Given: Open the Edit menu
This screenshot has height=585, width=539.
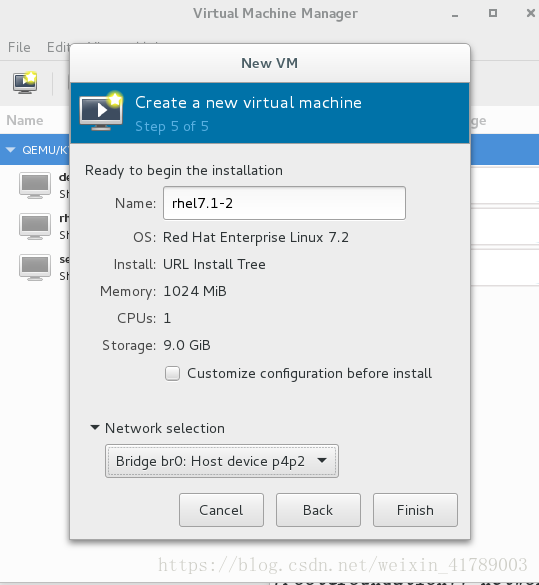Looking at the screenshot, I should tap(59, 47).
